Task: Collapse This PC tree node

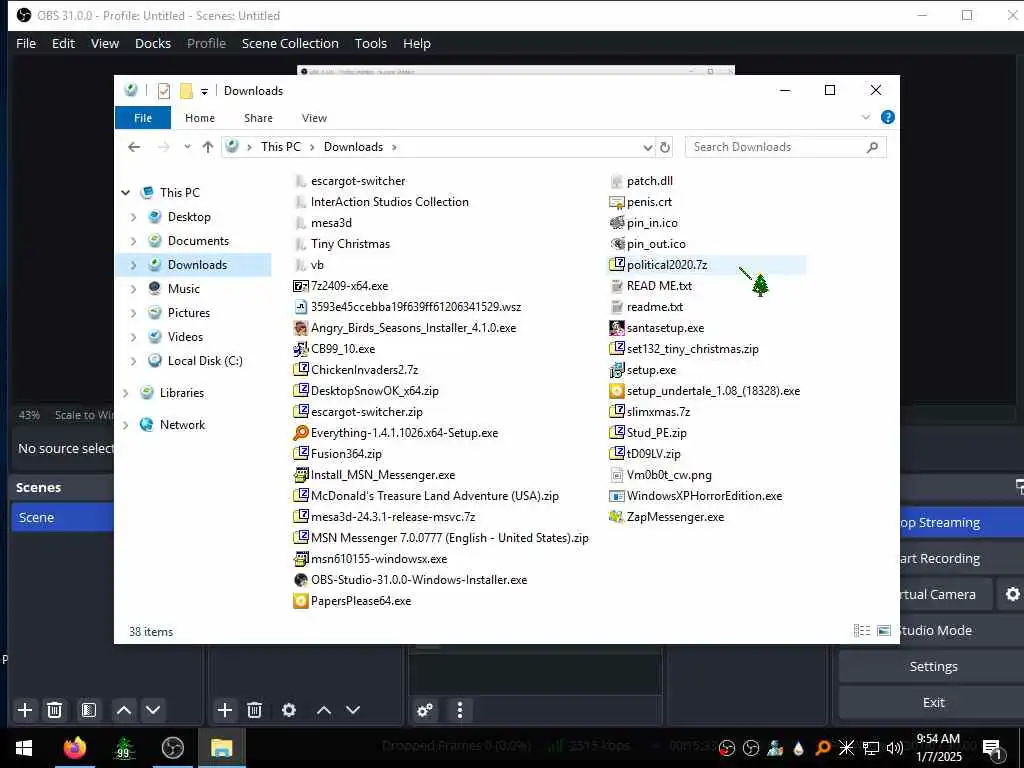Action: pos(125,193)
